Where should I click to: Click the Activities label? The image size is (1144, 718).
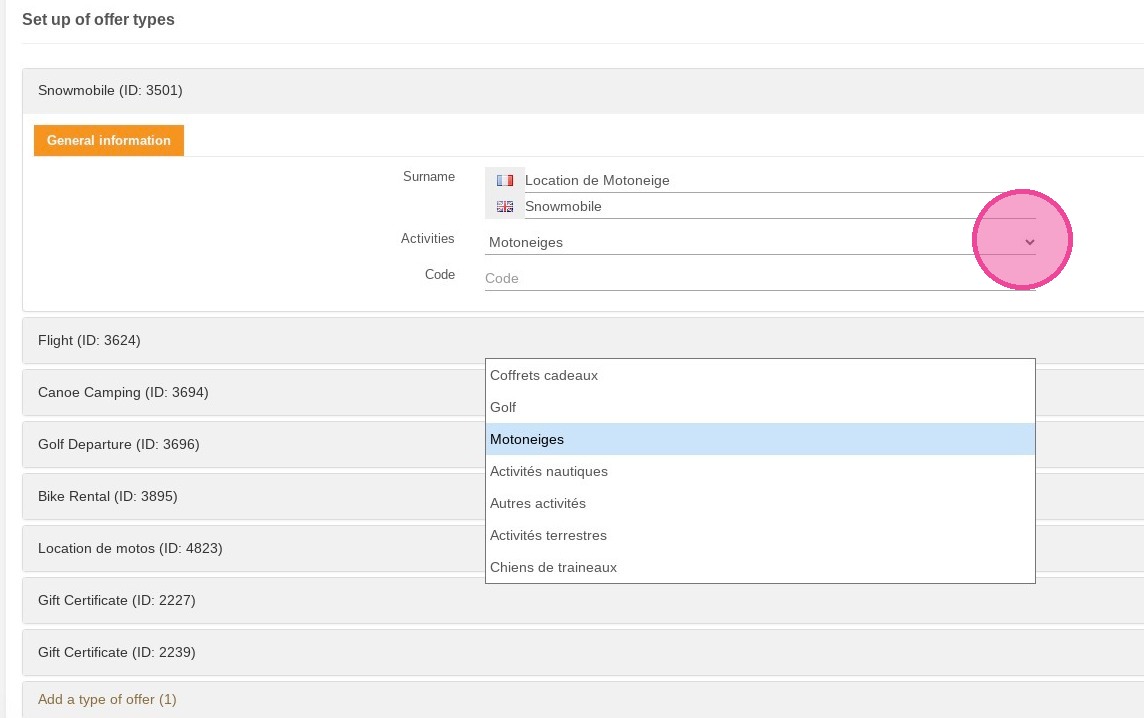click(428, 239)
